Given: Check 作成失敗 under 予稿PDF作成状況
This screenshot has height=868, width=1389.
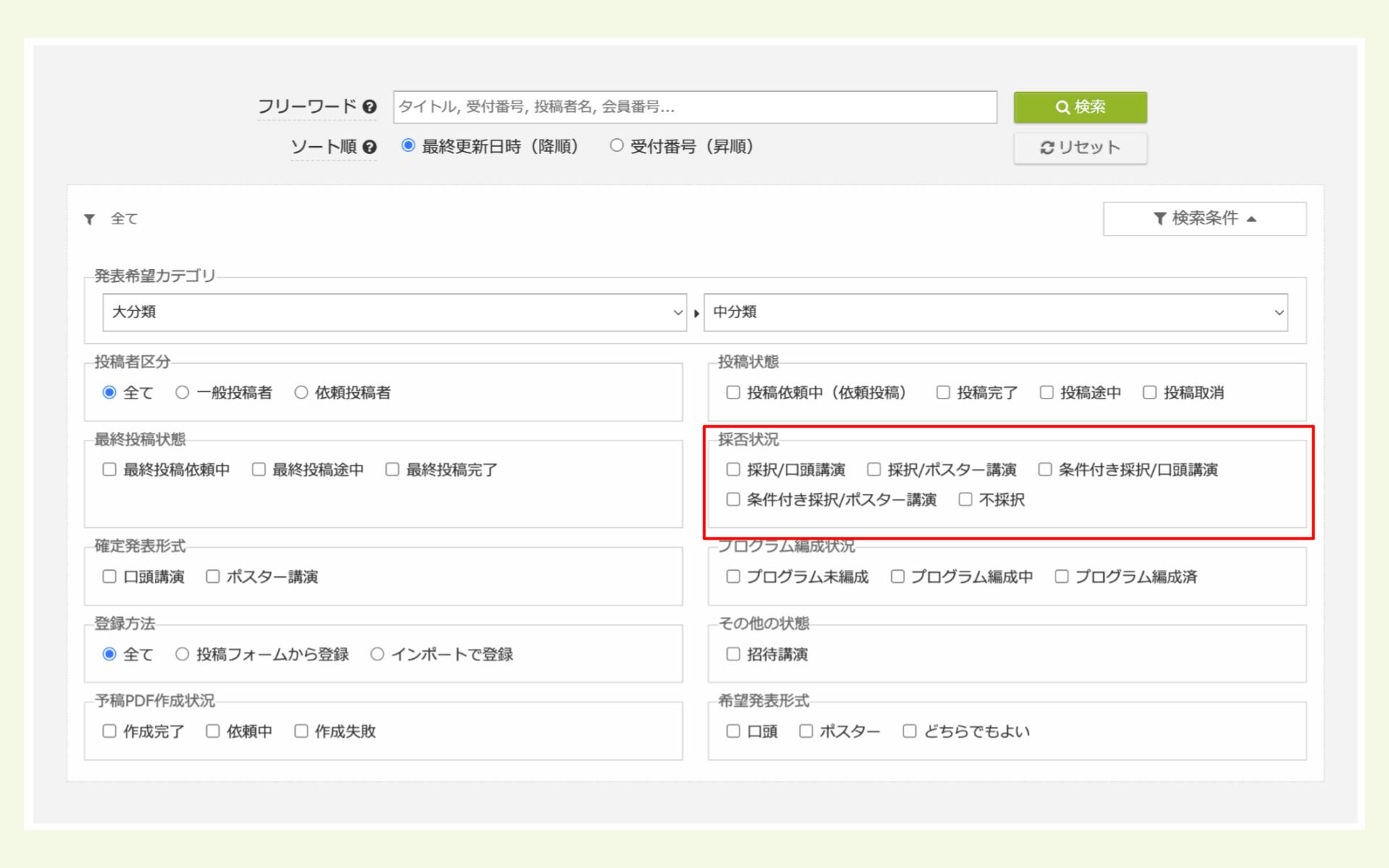Looking at the screenshot, I should coord(301,732).
